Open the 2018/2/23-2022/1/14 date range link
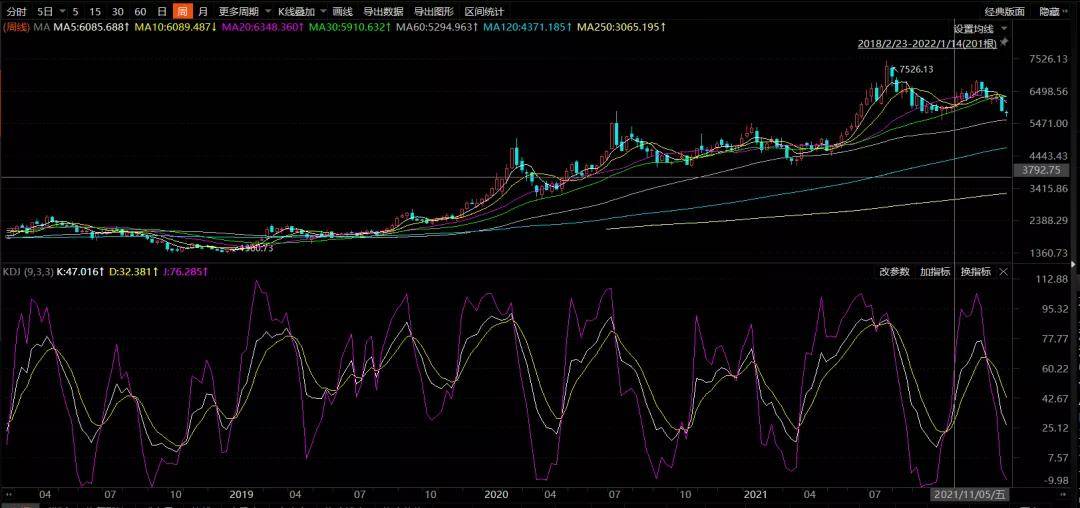Image resolution: width=1080 pixels, height=508 pixels. (927, 43)
